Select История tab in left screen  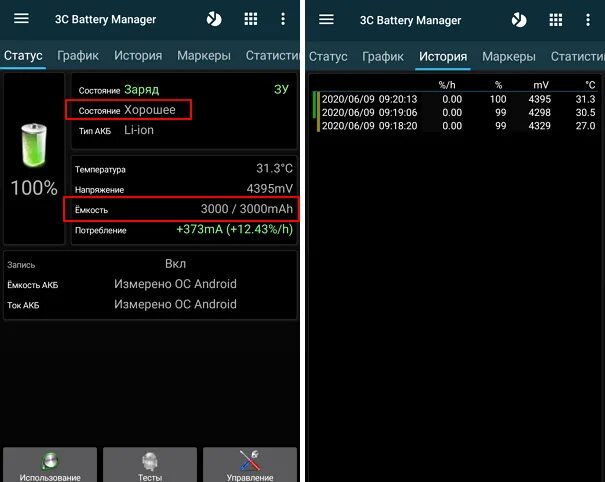click(138, 56)
